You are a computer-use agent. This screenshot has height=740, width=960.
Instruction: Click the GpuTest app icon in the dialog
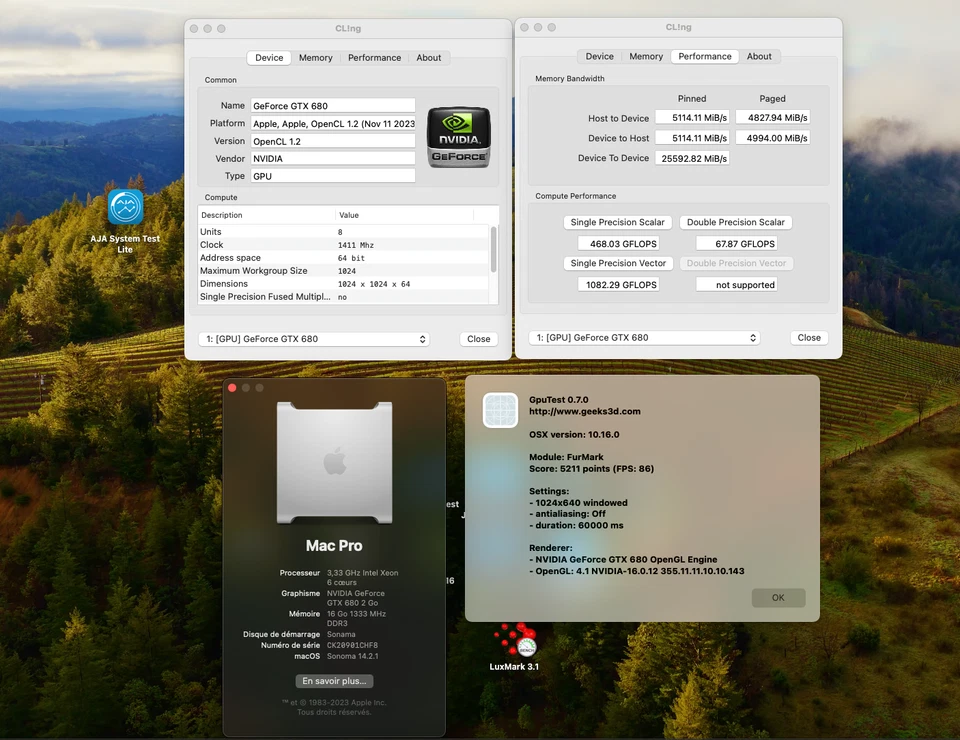point(500,409)
